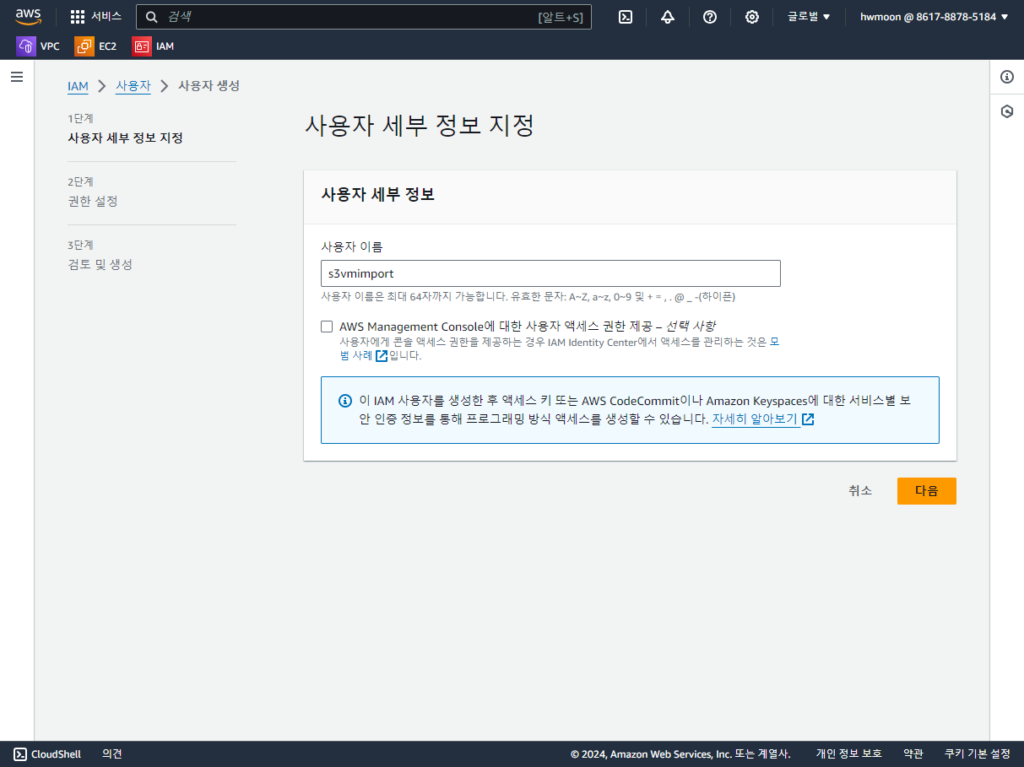The height and width of the screenshot is (767, 1024).
Task: Open the hwmoon account dropdown
Action: click(x=934, y=17)
